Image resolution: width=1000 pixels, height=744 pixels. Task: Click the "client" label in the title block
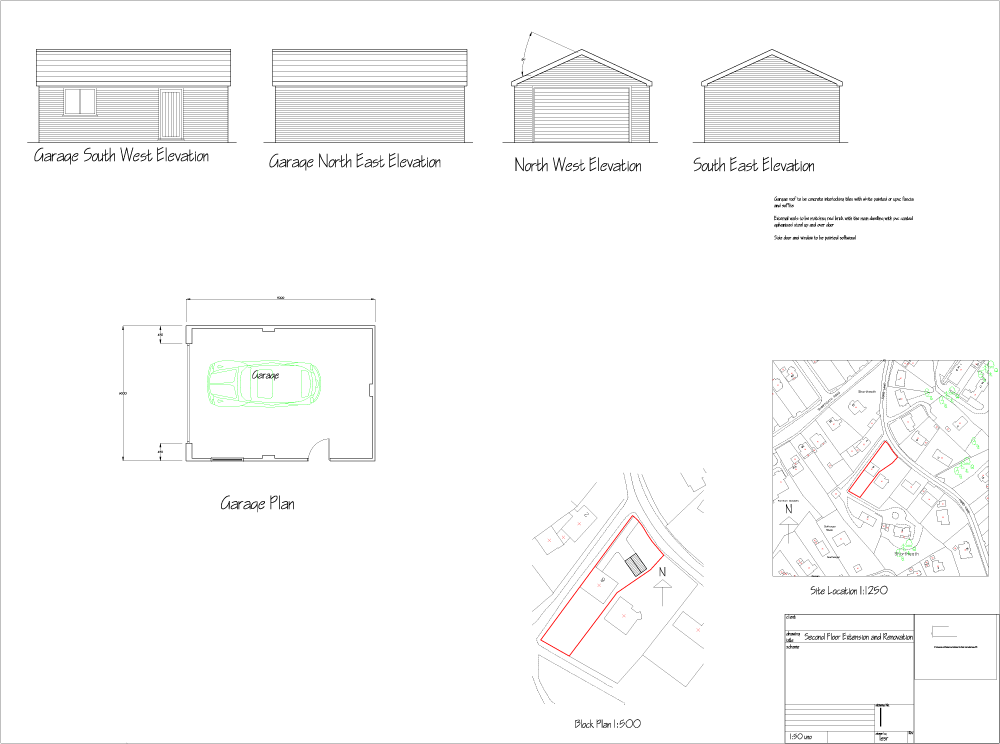tap(791, 618)
